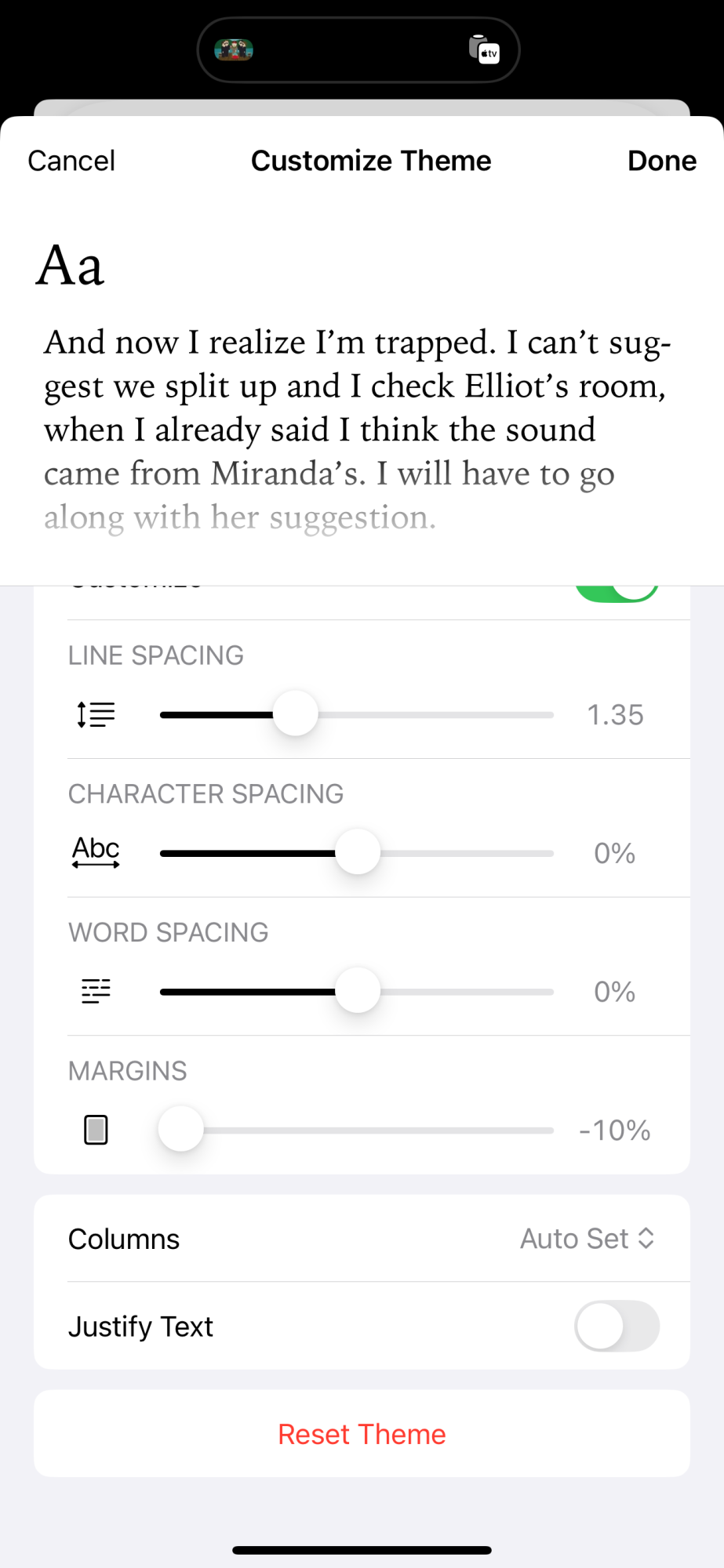
Task: Enable the Justify Text switch
Action: point(617,1327)
